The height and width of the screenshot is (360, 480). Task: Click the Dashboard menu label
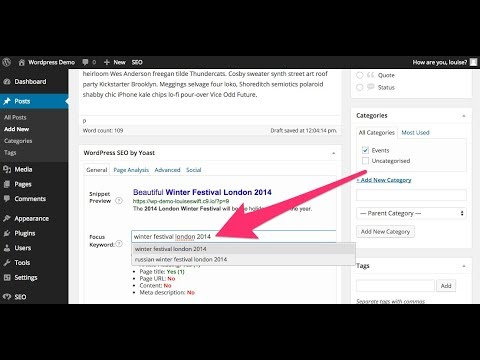(30, 82)
